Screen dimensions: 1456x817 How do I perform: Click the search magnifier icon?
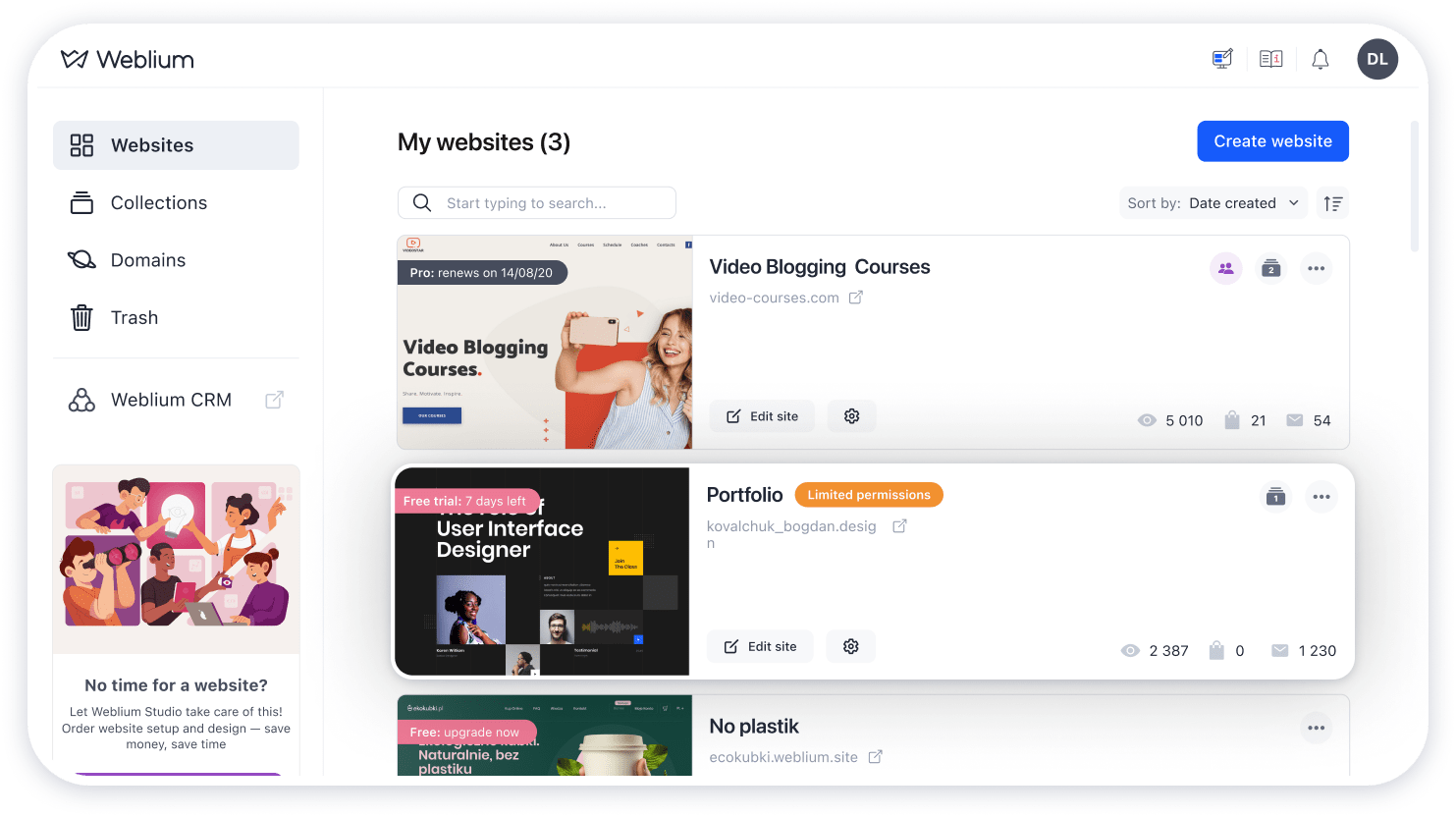pyautogui.click(x=422, y=202)
